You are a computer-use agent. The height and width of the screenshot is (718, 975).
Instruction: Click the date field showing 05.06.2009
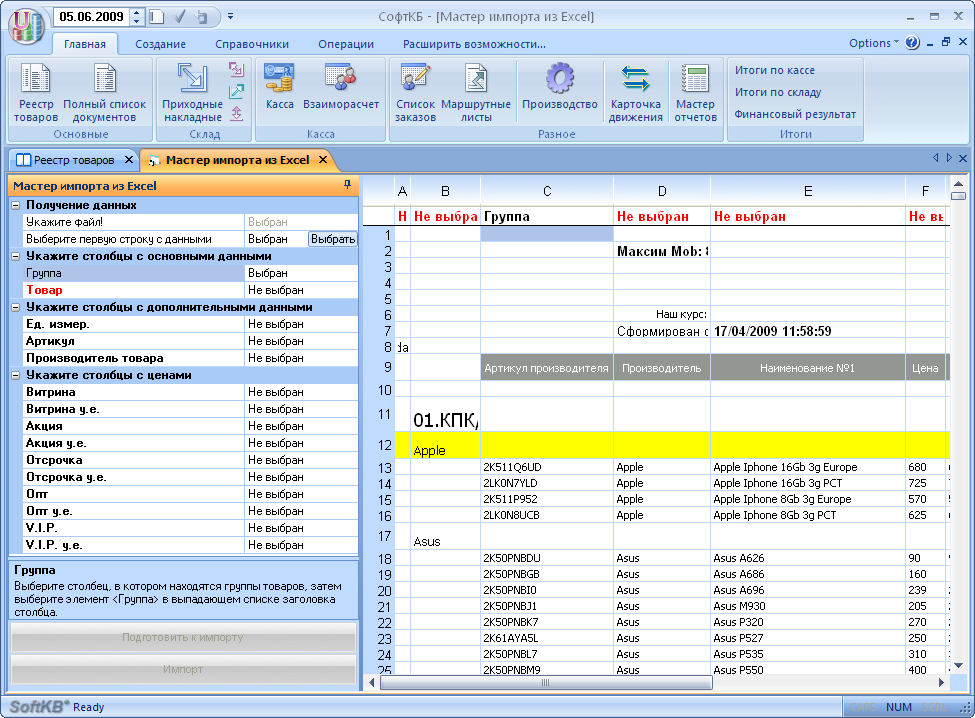[92, 17]
